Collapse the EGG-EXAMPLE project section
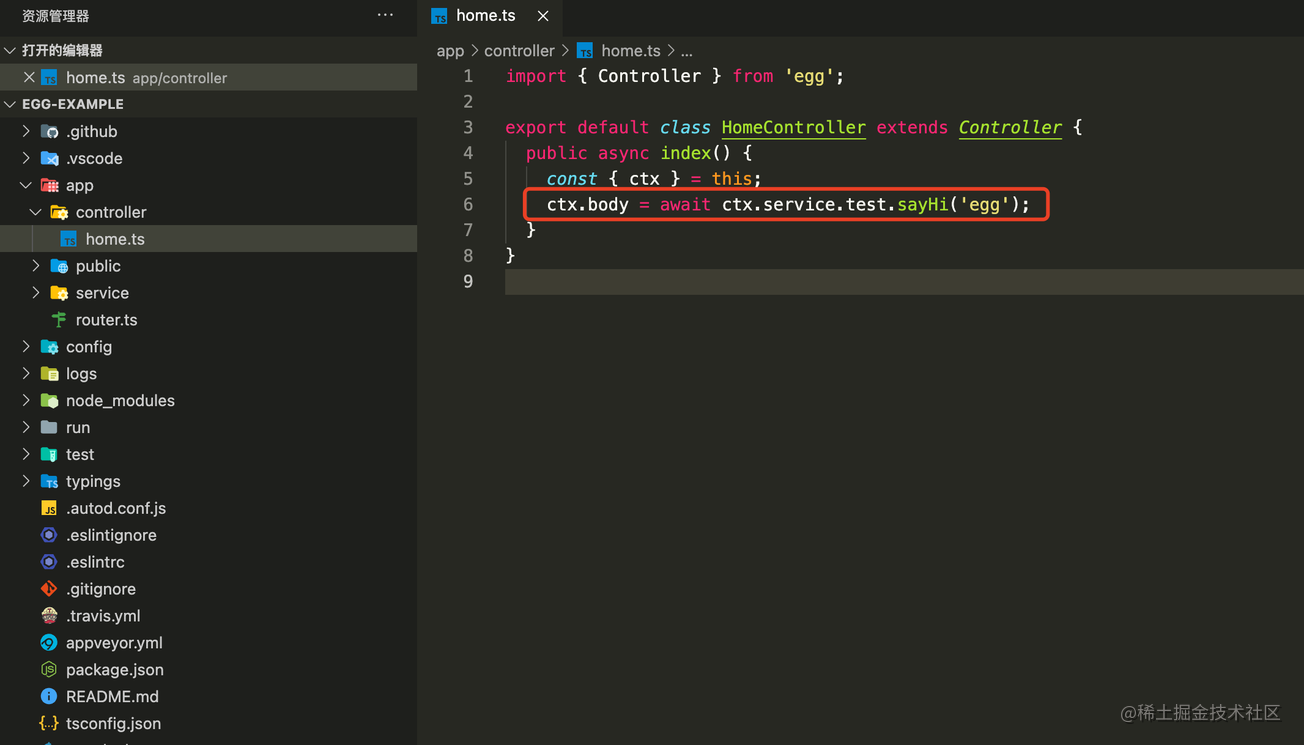1304x745 pixels. pos(10,104)
